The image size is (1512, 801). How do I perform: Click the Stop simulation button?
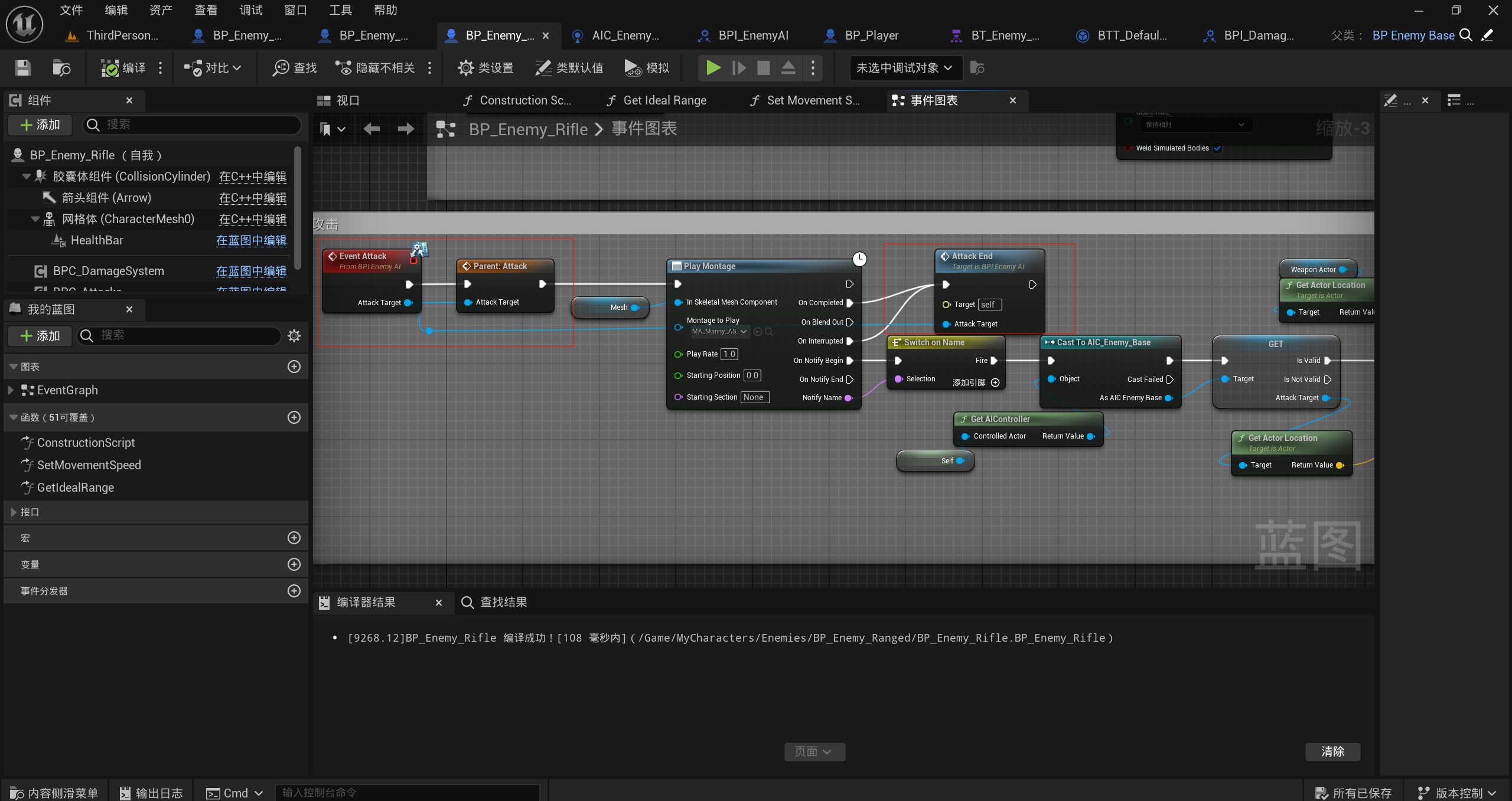(x=763, y=68)
